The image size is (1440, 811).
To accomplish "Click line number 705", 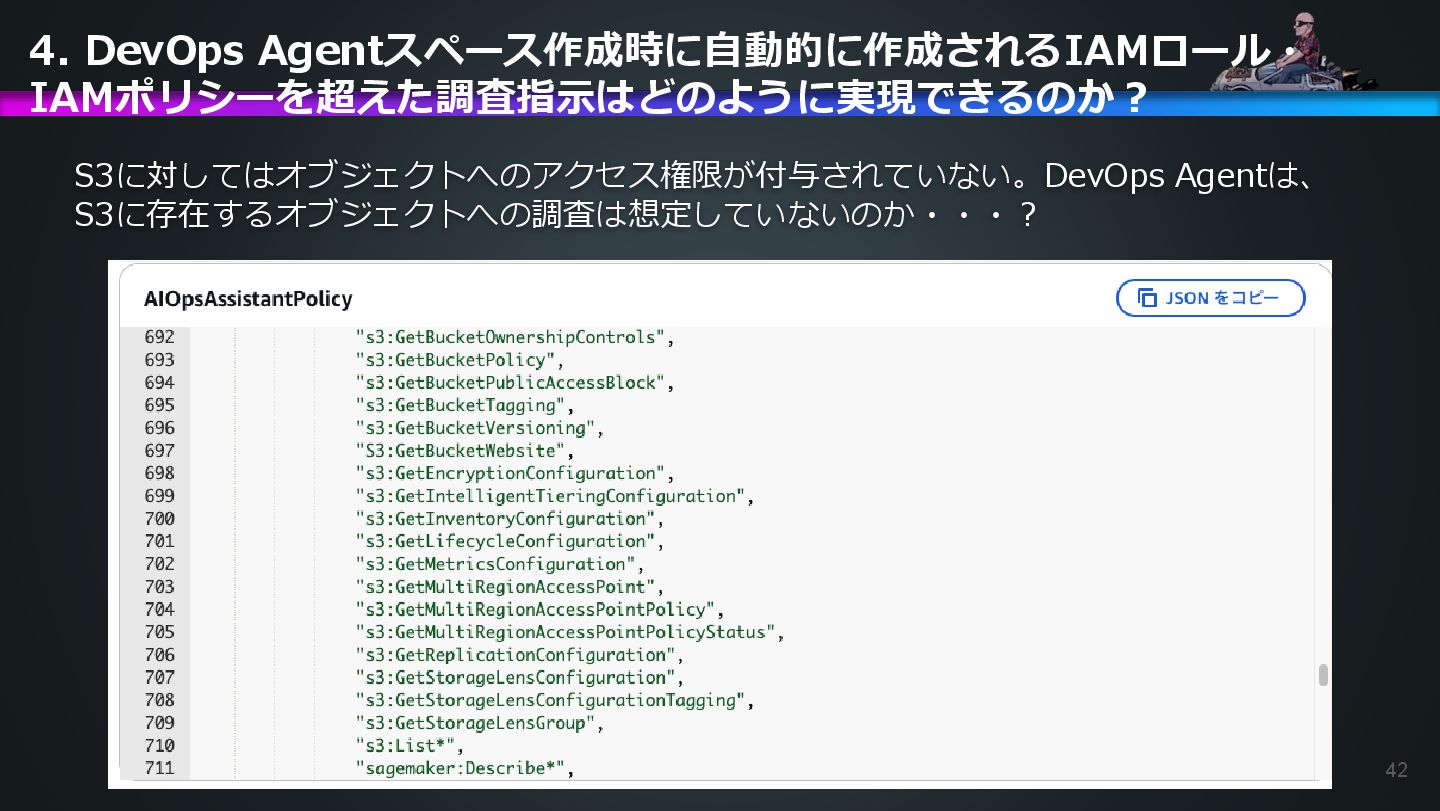I will coord(159,632).
